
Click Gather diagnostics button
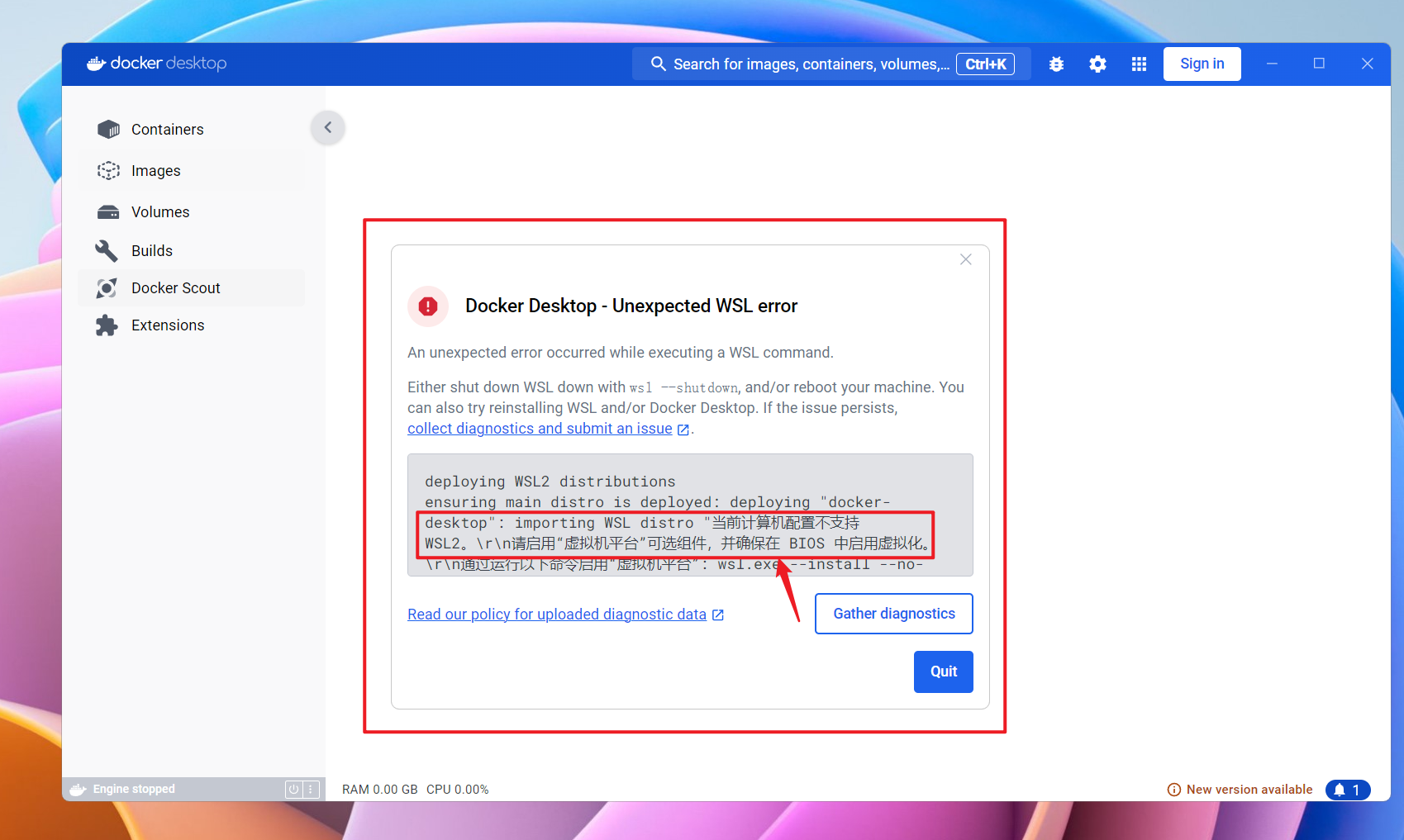[x=893, y=614]
